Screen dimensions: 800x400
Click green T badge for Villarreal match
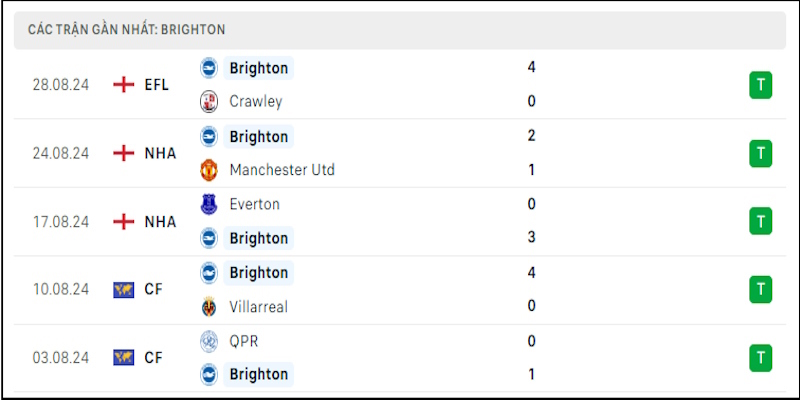click(761, 289)
